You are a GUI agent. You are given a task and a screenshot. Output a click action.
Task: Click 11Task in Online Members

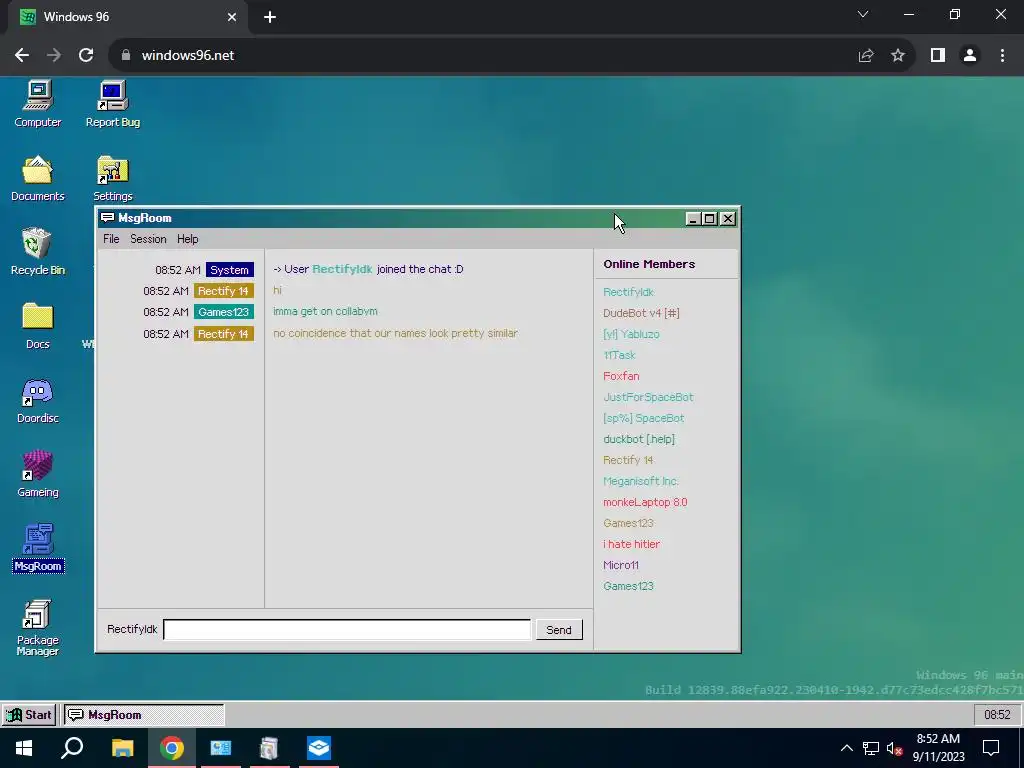click(619, 355)
